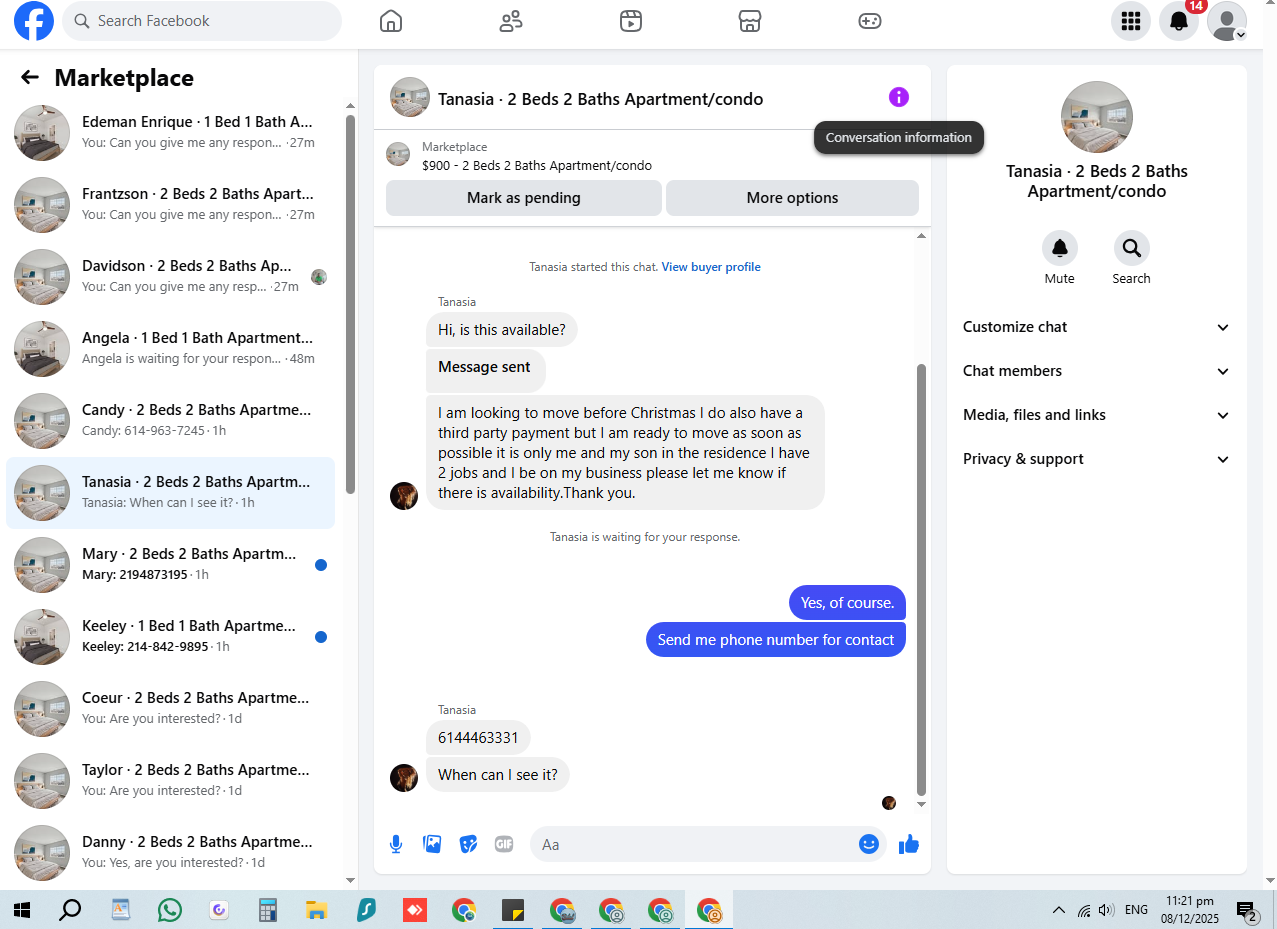Open chat with Danny

171,853
